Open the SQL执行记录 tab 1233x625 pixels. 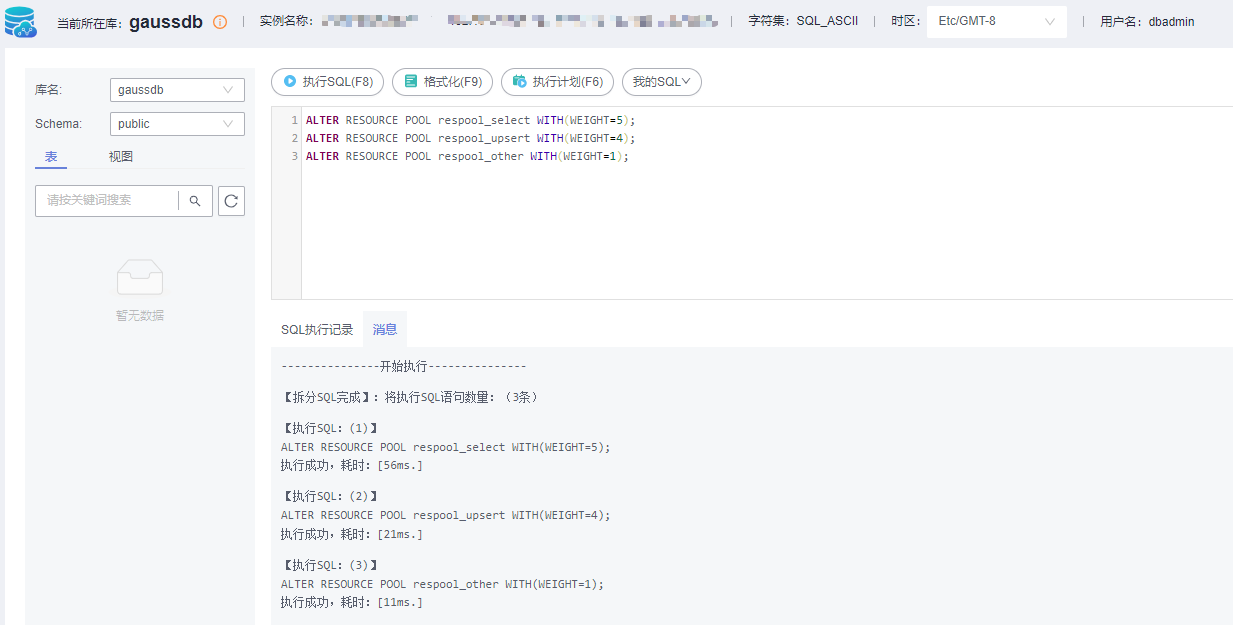pos(317,330)
